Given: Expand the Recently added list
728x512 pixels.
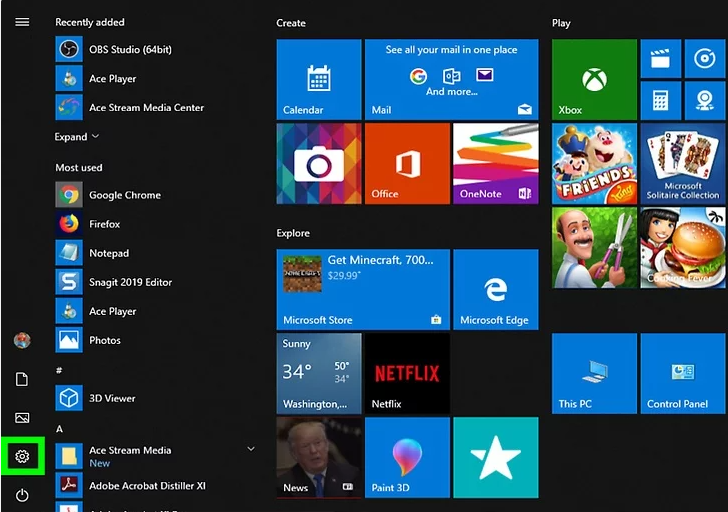Looking at the screenshot, I should (77, 137).
